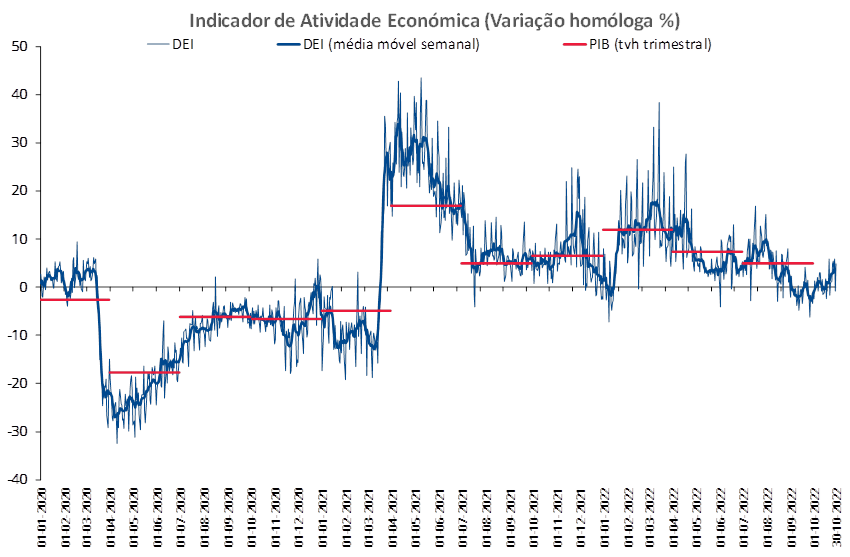
Task: Click the 01-01-2020 date axis label
Action: pos(42,517)
